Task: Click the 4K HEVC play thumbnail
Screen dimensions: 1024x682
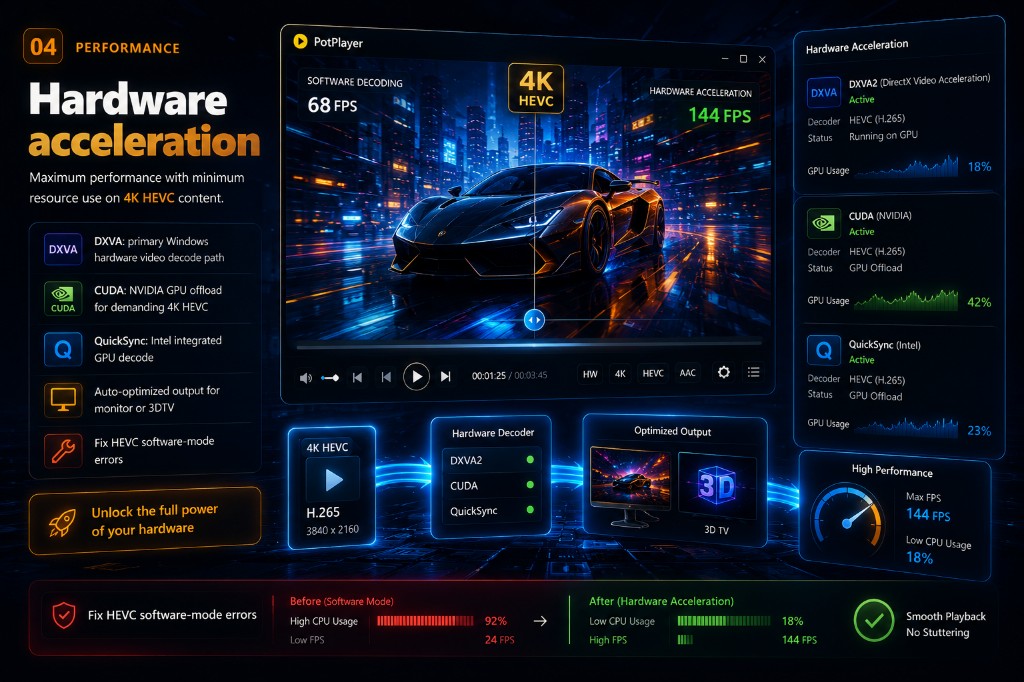Action: [x=333, y=480]
